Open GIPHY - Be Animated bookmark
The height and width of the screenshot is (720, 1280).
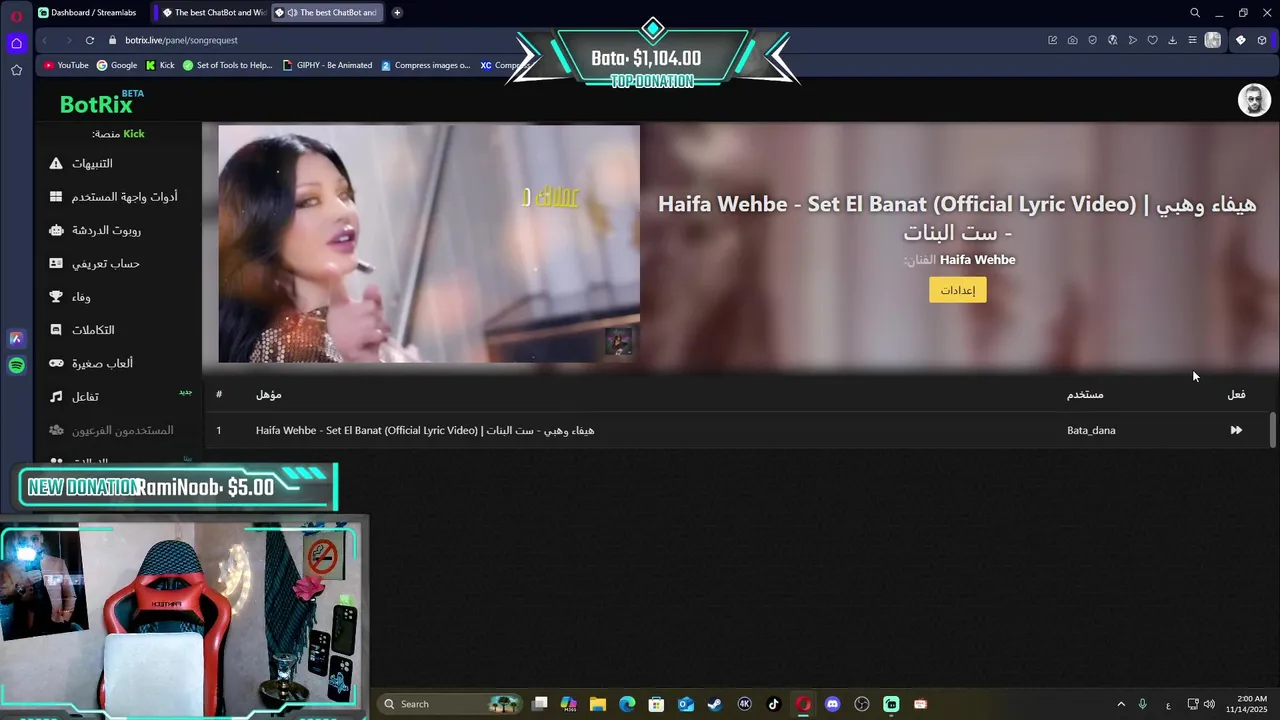coord(327,65)
